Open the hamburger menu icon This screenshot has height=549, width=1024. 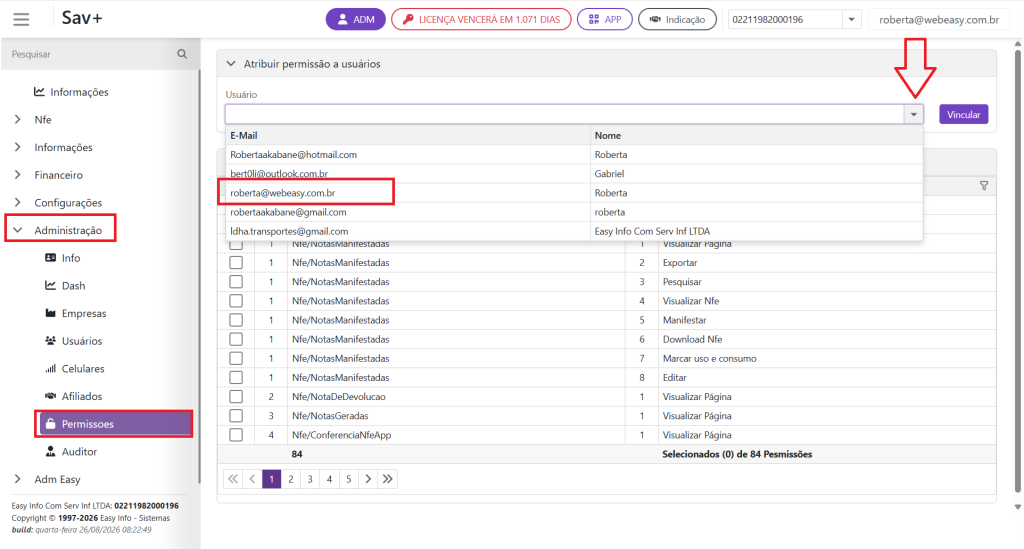(22, 20)
